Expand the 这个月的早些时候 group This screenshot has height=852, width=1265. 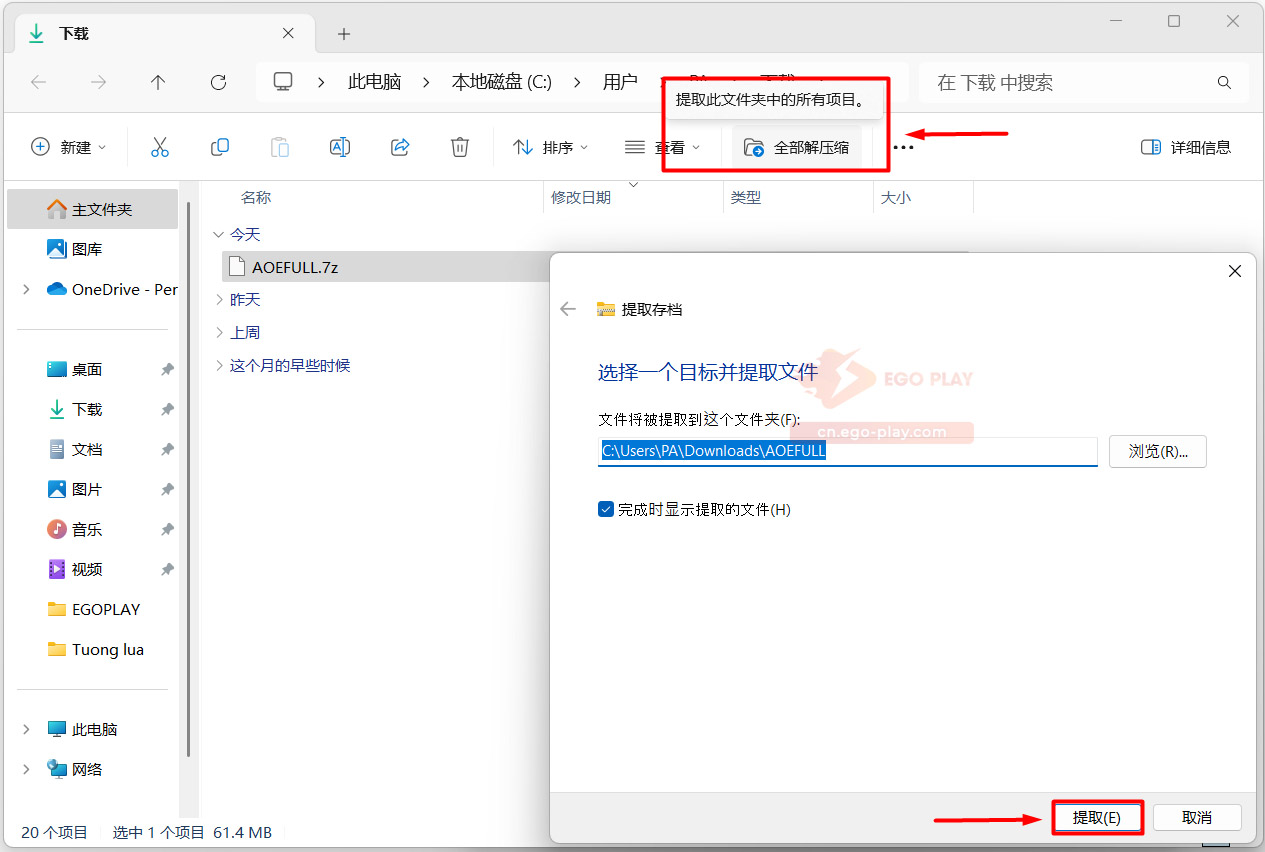click(x=219, y=365)
